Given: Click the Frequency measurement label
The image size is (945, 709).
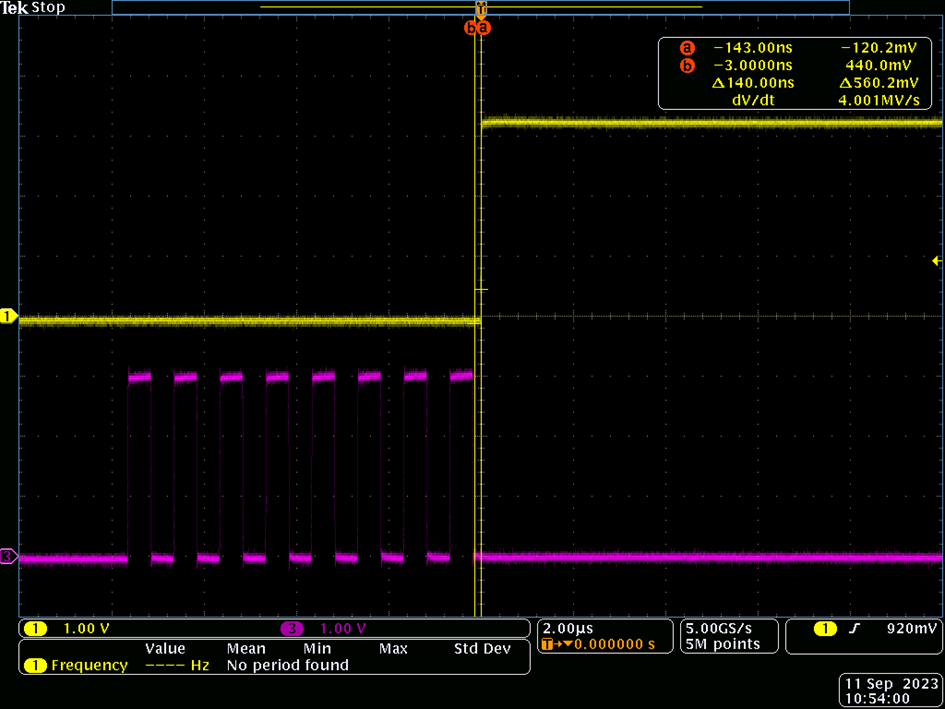Looking at the screenshot, I should [x=89, y=666].
